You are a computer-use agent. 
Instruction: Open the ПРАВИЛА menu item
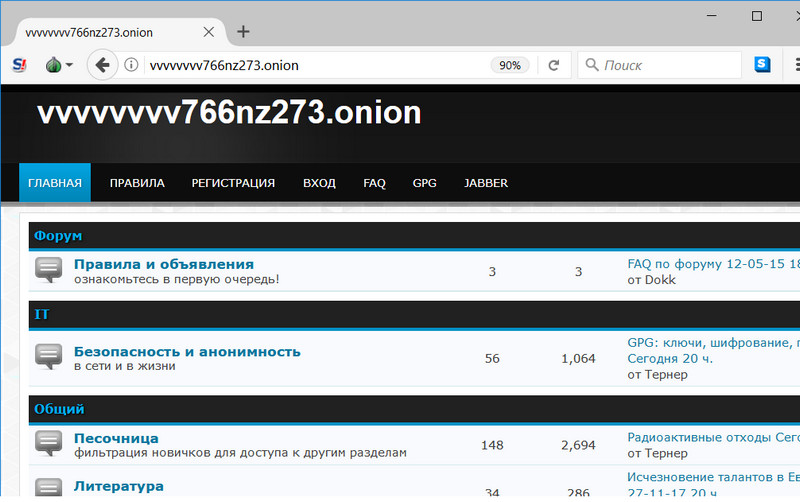pyautogui.click(x=137, y=183)
